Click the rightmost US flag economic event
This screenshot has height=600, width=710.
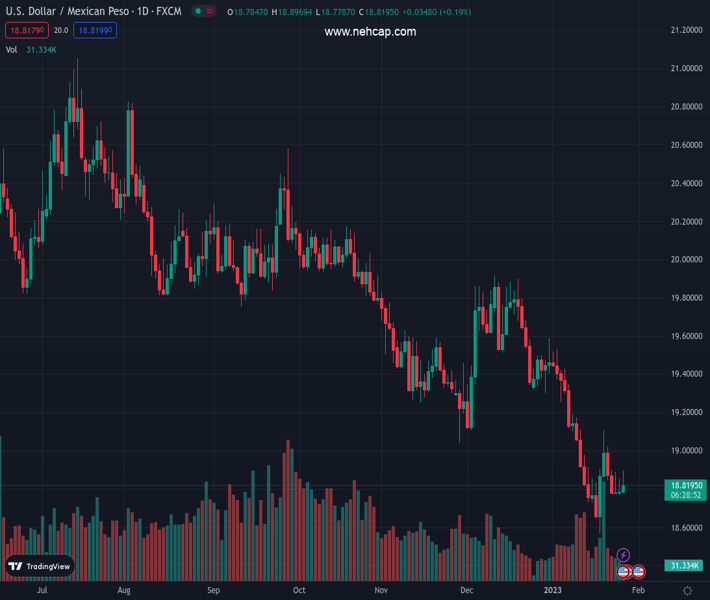(x=638, y=571)
